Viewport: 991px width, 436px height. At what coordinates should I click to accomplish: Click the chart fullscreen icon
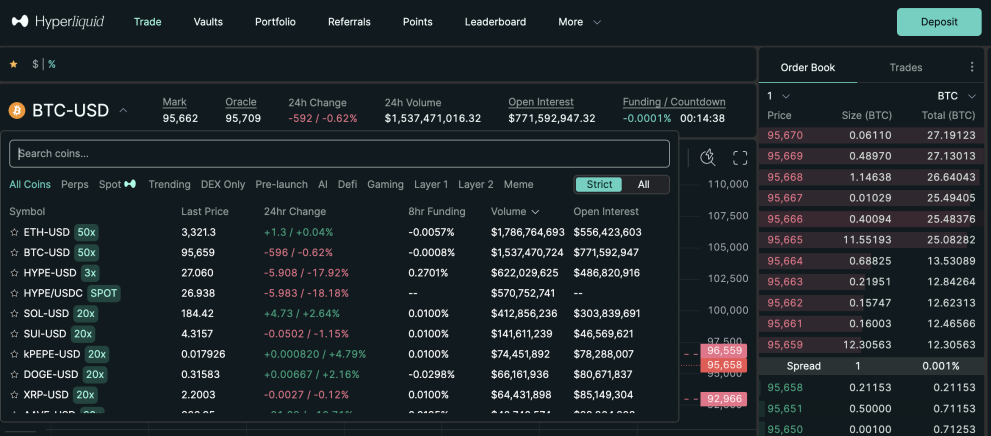point(740,158)
